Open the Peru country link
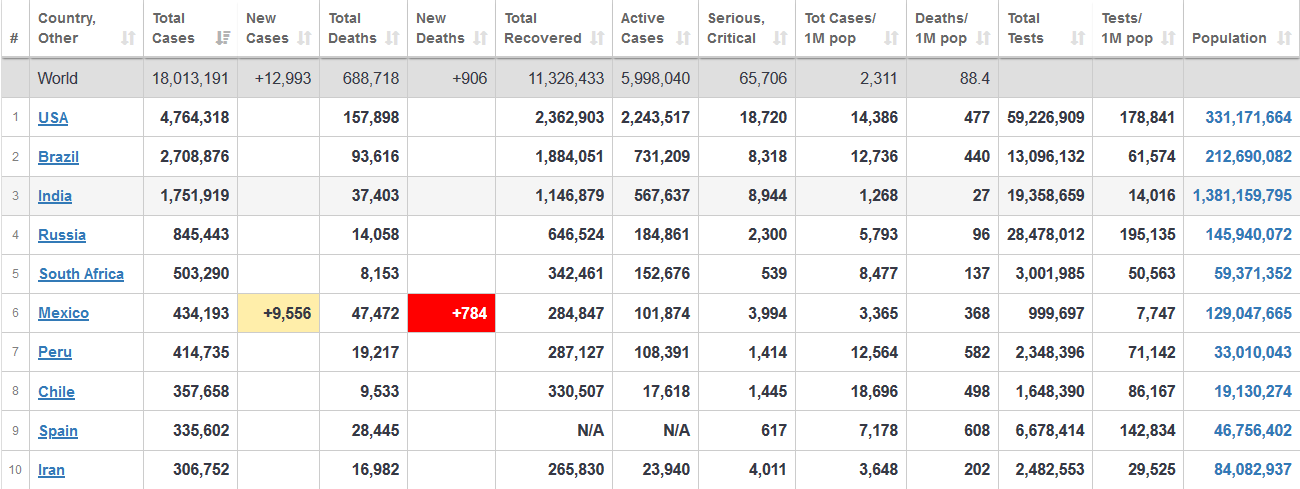 [x=55, y=352]
